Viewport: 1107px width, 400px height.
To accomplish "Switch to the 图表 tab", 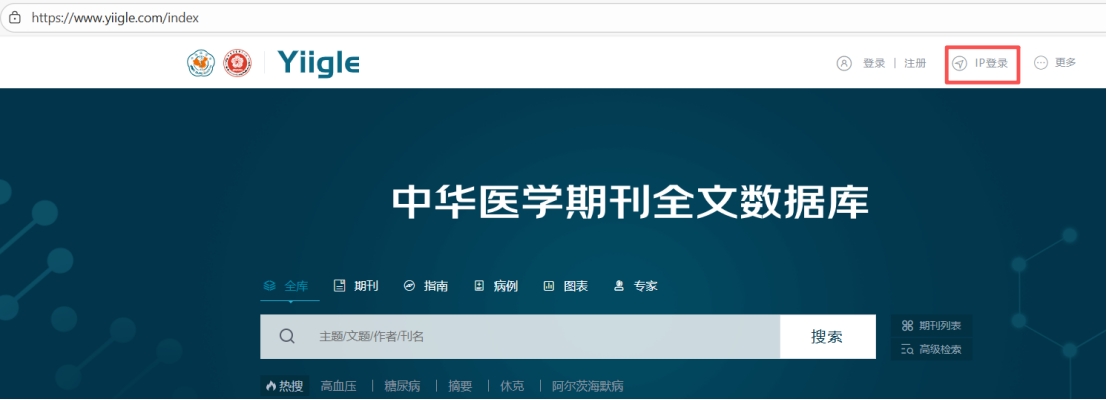I will pos(565,286).
